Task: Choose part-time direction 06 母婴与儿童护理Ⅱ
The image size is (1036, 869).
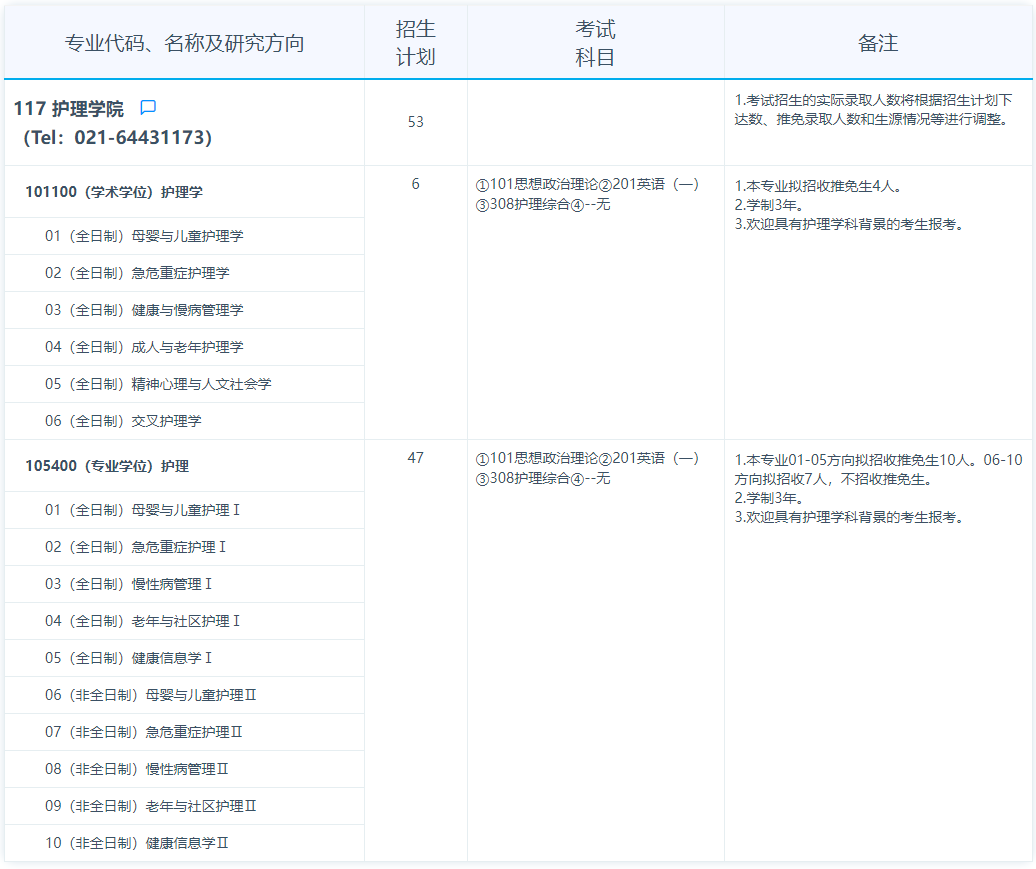Action: (x=151, y=695)
